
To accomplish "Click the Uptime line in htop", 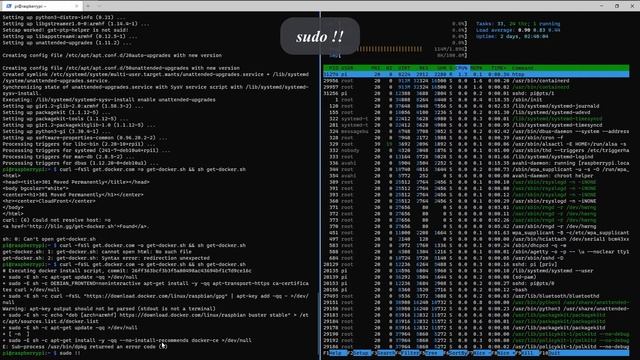I will 512,36.
